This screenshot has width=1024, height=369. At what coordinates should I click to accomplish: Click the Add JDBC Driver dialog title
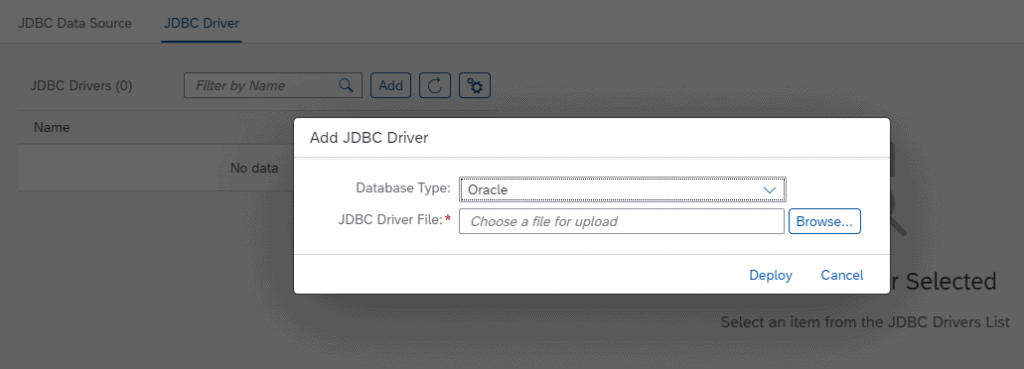pyautogui.click(x=368, y=138)
